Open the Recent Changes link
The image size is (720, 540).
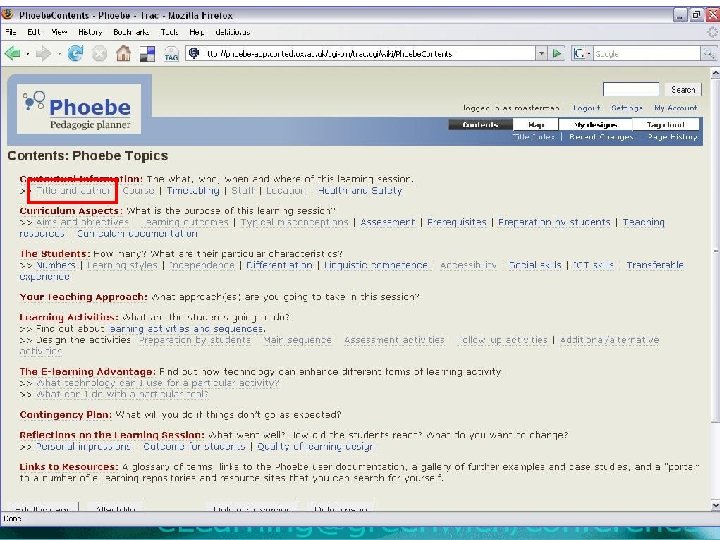click(601, 137)
